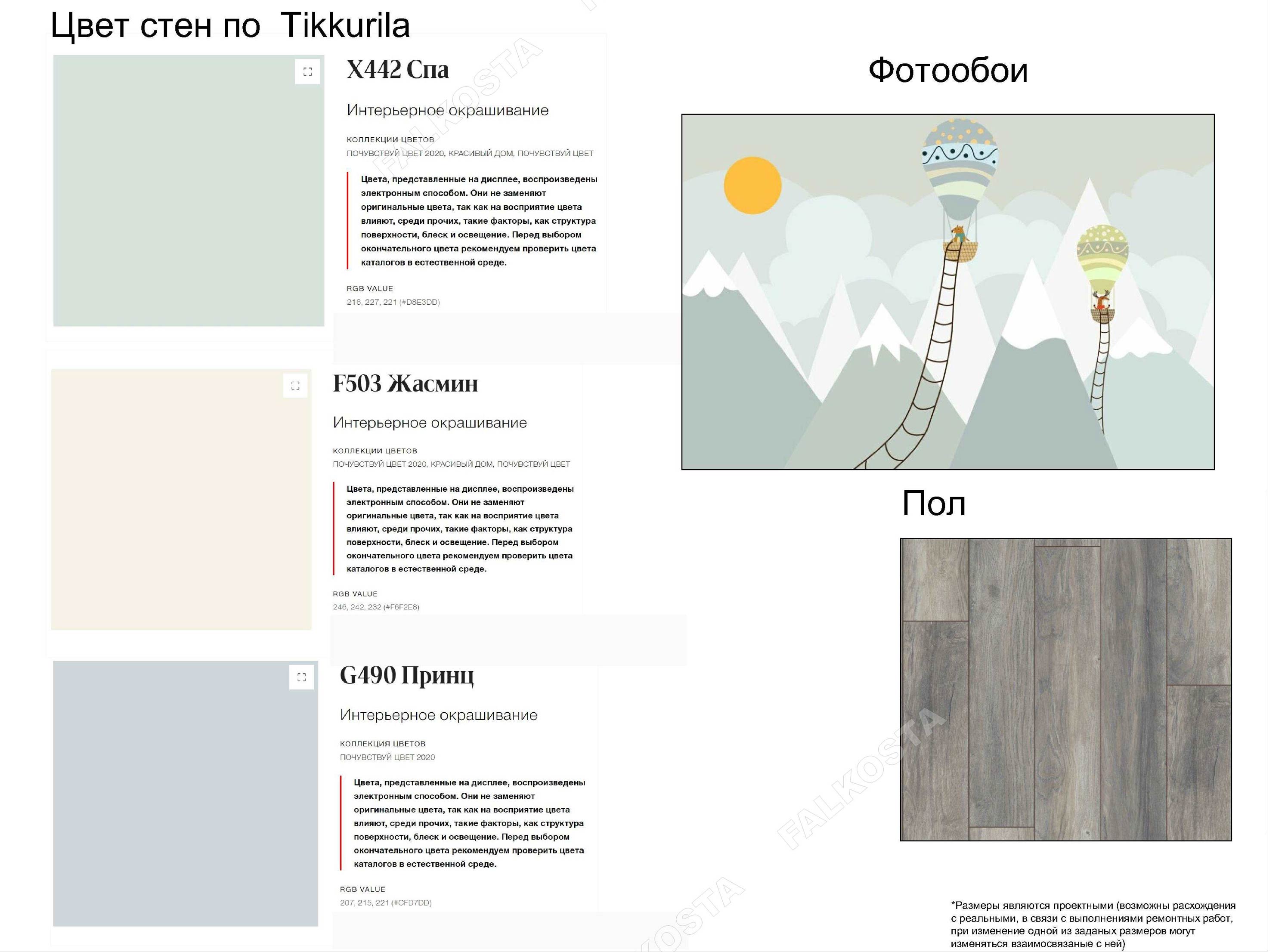Click the expand icon on X442 Спа swatch
This screenshot has height=952, width=1288.
point(307,71)
